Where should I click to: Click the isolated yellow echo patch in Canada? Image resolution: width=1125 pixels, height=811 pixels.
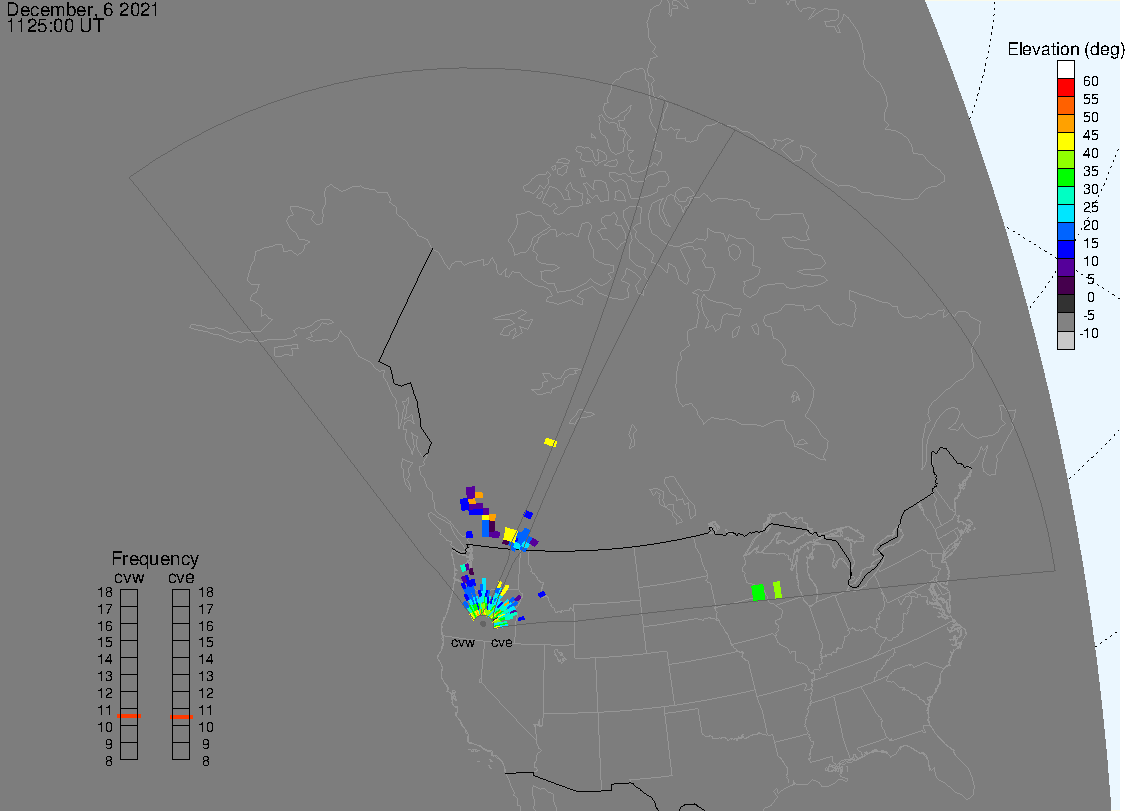point(550,442)
